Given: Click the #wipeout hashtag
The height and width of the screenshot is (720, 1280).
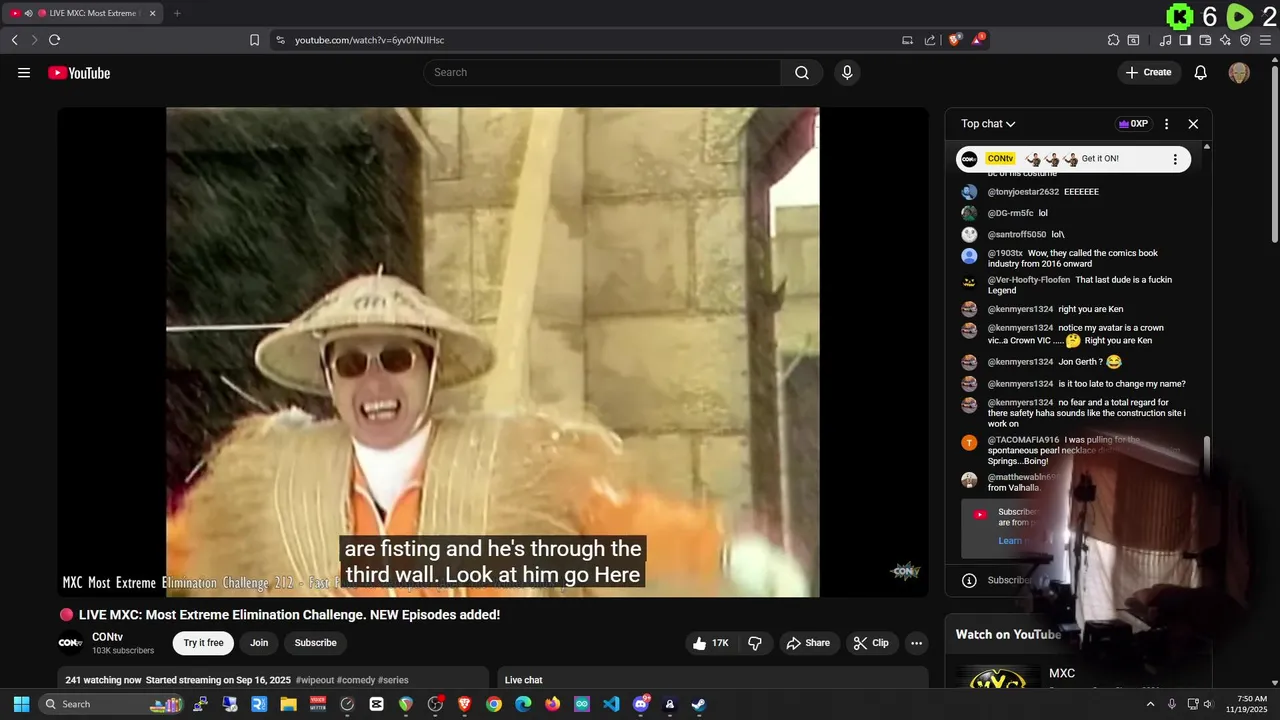Looking at the screenshot, I should click(x=314, y=680).
